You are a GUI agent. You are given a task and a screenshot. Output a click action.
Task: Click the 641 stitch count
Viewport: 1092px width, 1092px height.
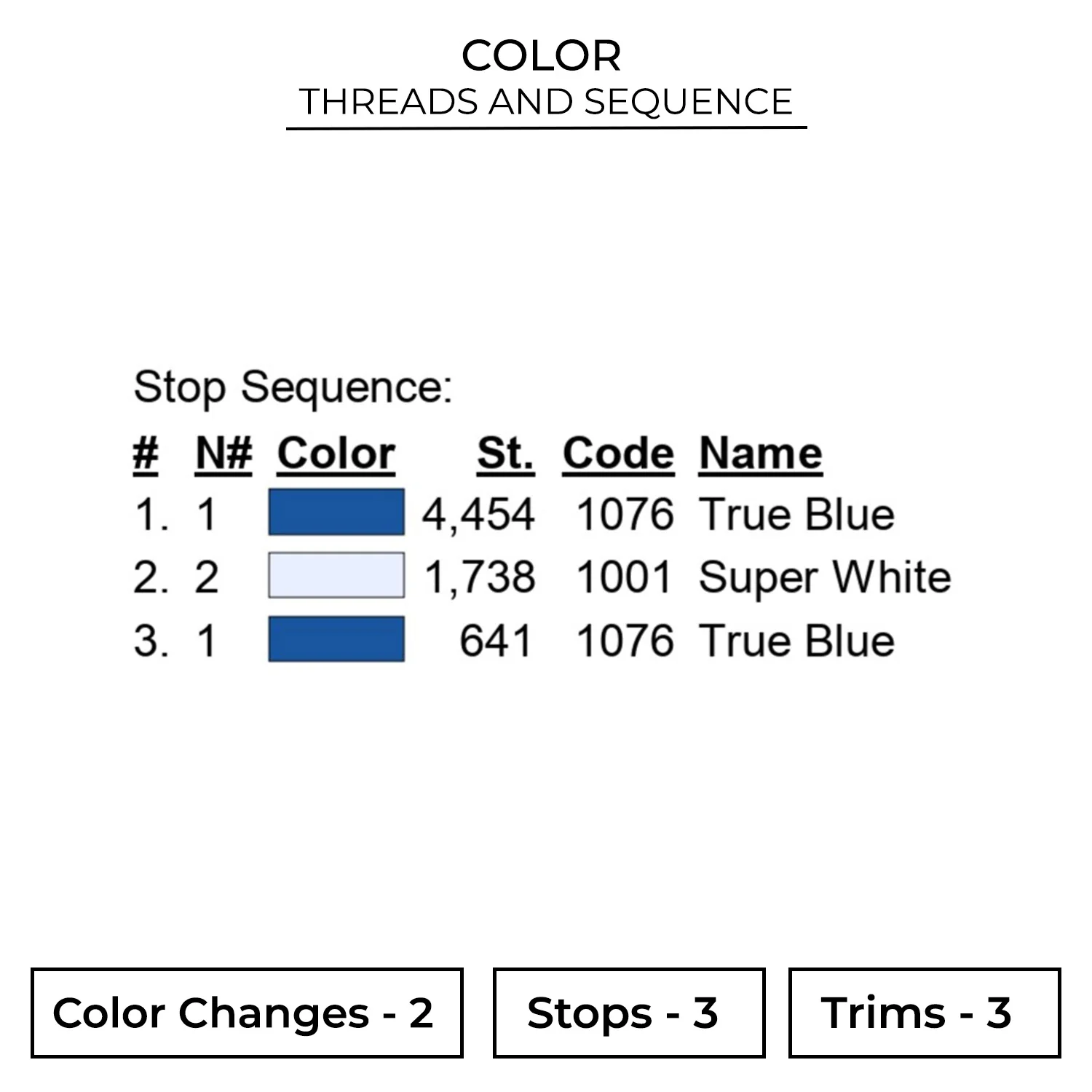[496, 641]
